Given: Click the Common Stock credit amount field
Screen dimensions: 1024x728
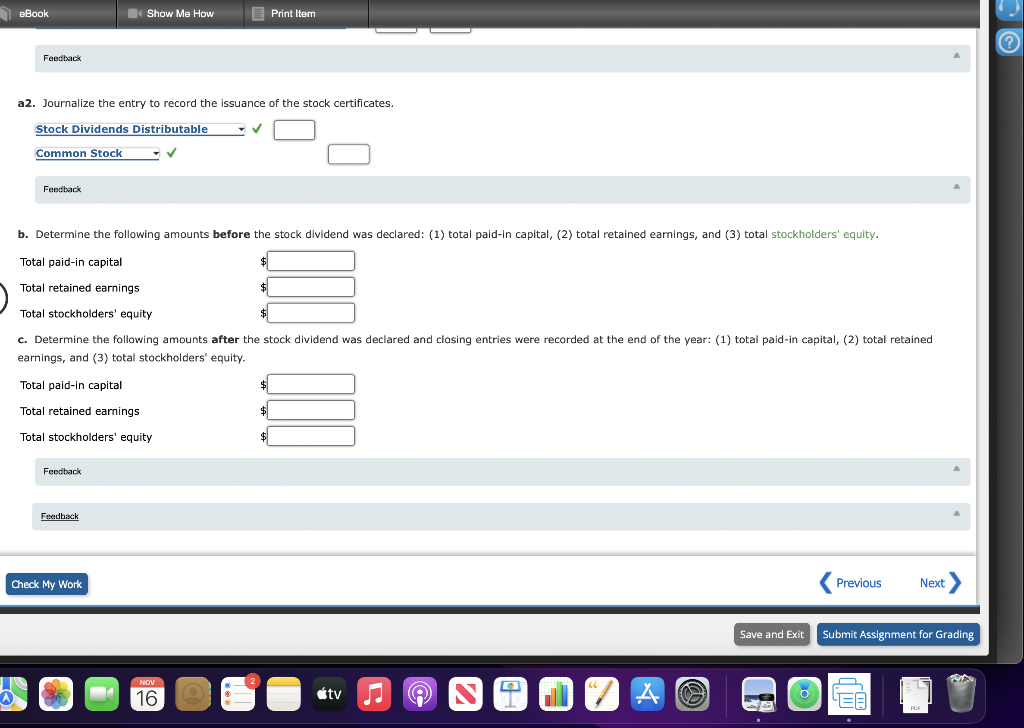Looking at the screenshot, I should tap(349, 154).
